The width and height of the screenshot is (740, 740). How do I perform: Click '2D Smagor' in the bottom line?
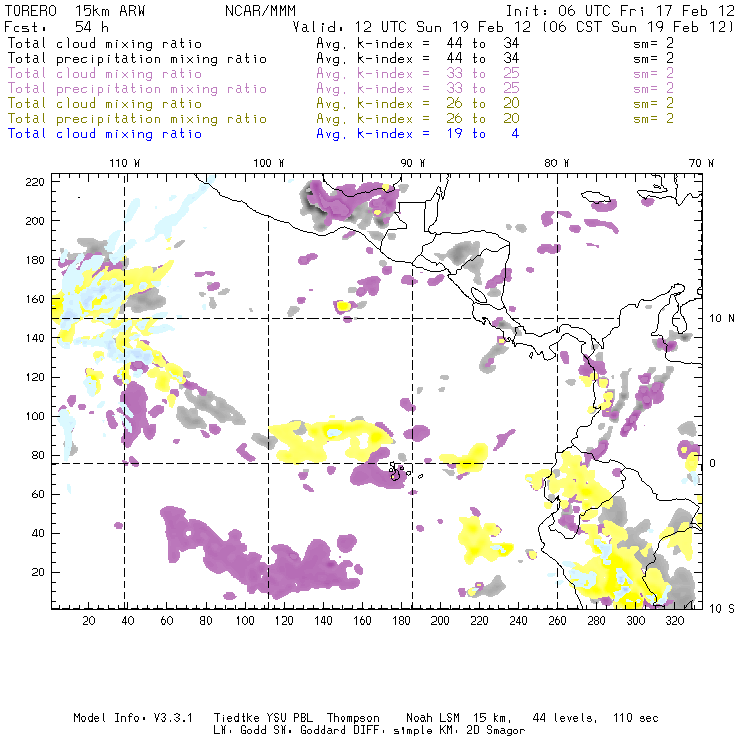496,731
